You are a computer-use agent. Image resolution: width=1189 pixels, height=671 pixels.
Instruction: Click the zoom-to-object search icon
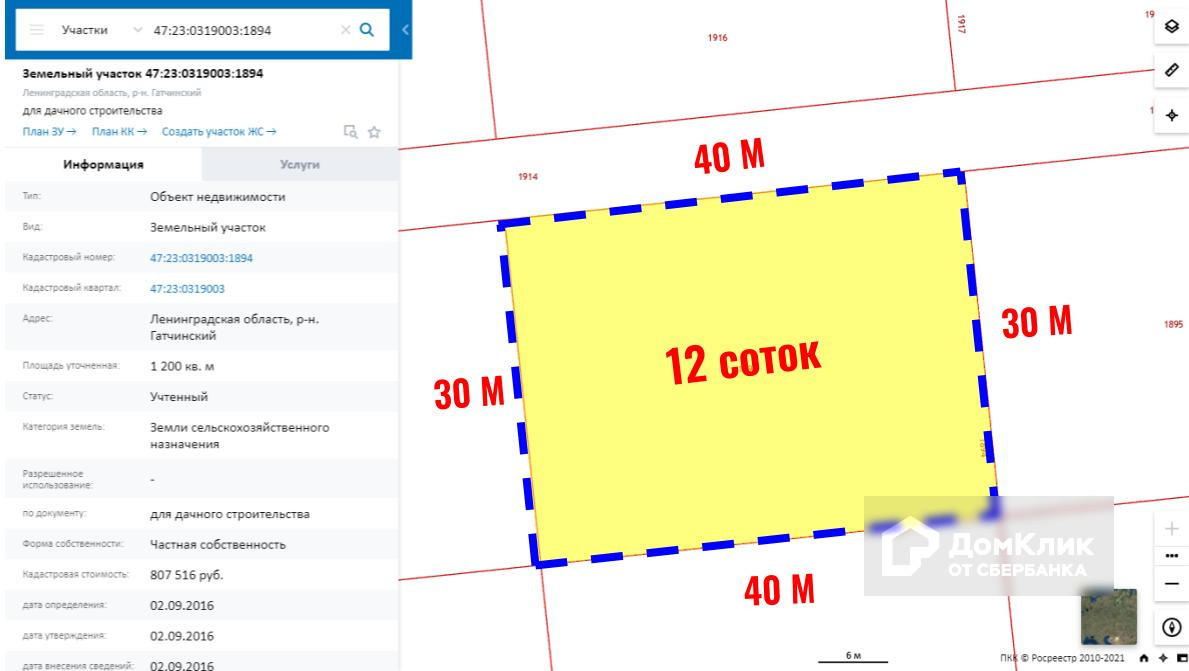pyautogui.click(x=350, y=131)
